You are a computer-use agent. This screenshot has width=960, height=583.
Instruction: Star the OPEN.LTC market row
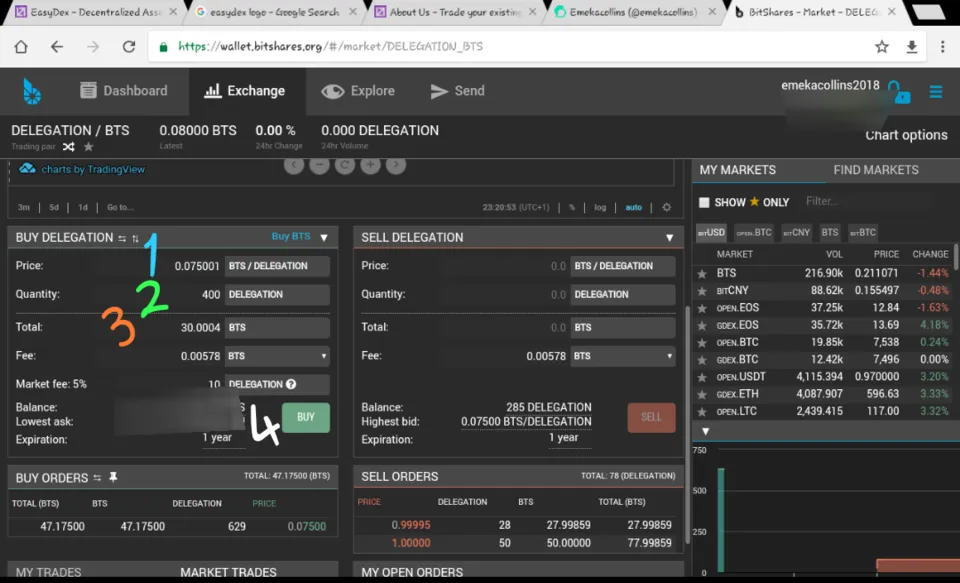(702, 412)
